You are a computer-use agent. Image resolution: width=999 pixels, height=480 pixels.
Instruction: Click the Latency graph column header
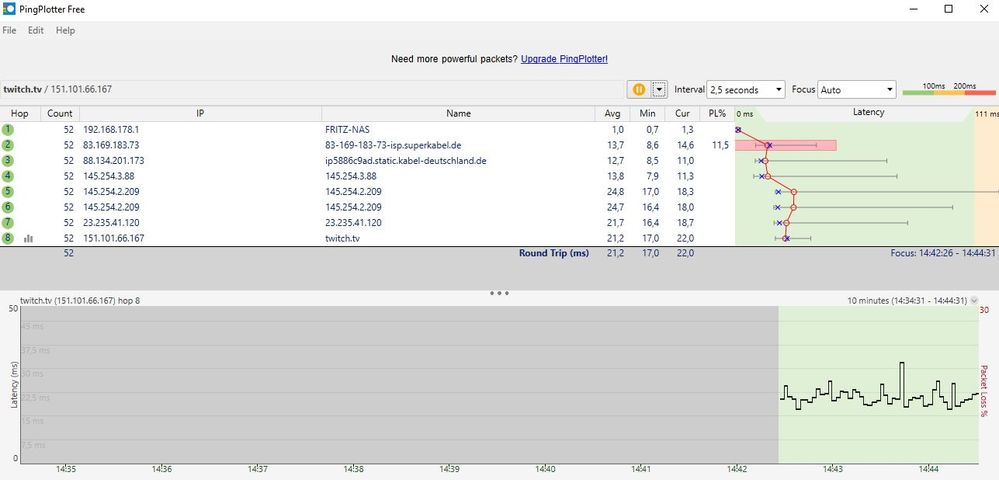click(x=868, y=113)
